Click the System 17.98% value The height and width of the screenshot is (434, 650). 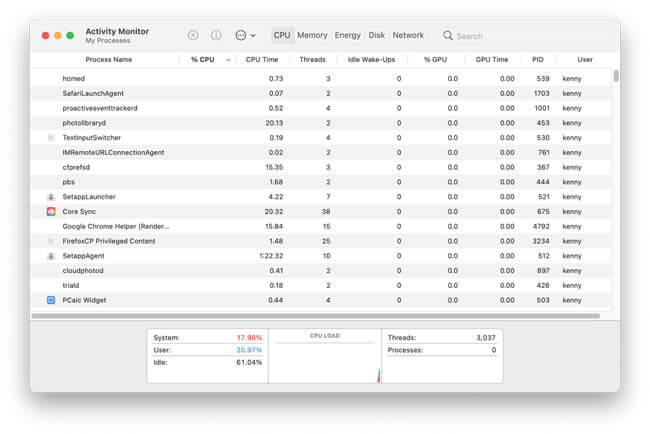click(x=249, y=338)
